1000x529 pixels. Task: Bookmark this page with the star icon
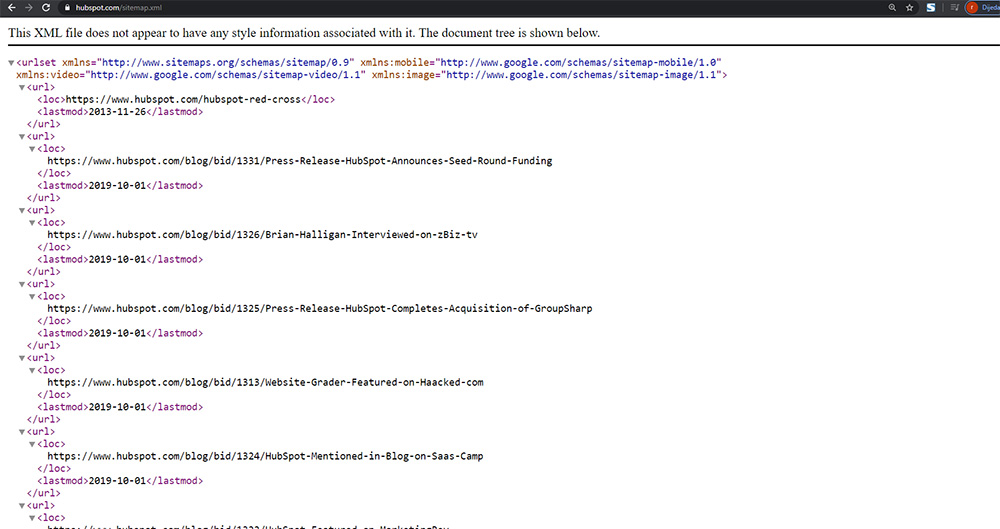[909, 8]
